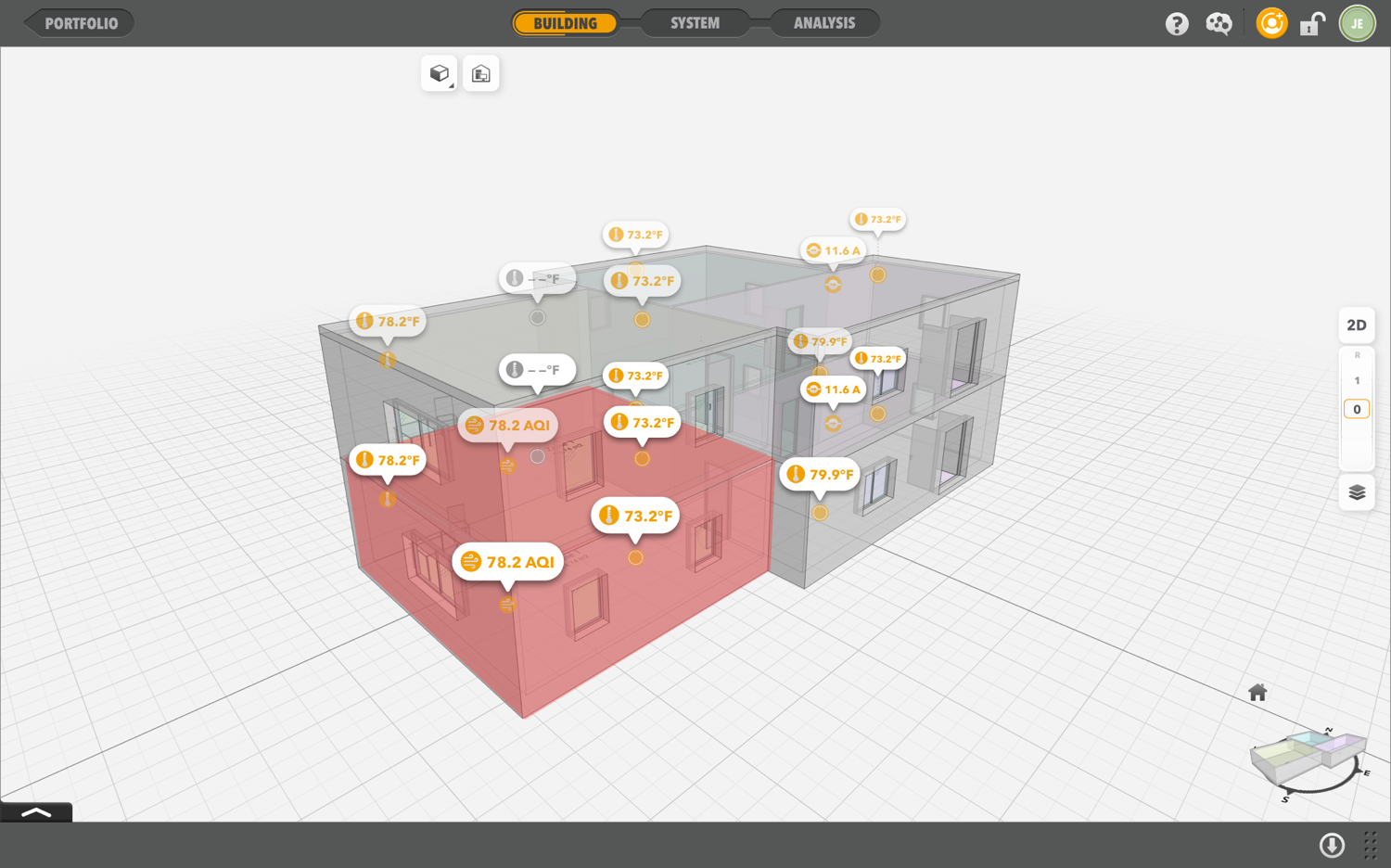
Task: Go back to PORTFOLIO
Action: 81,23
